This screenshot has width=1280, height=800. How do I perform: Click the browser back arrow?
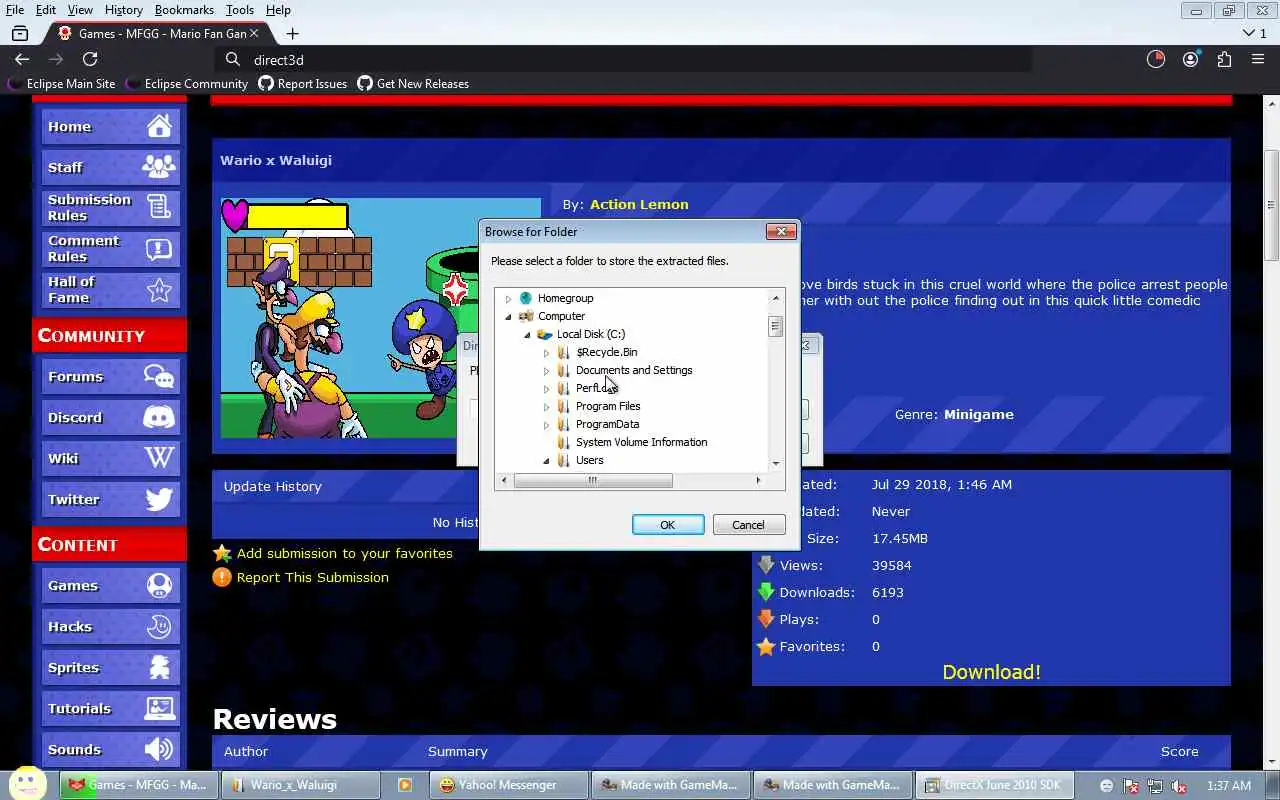point(22,59)
